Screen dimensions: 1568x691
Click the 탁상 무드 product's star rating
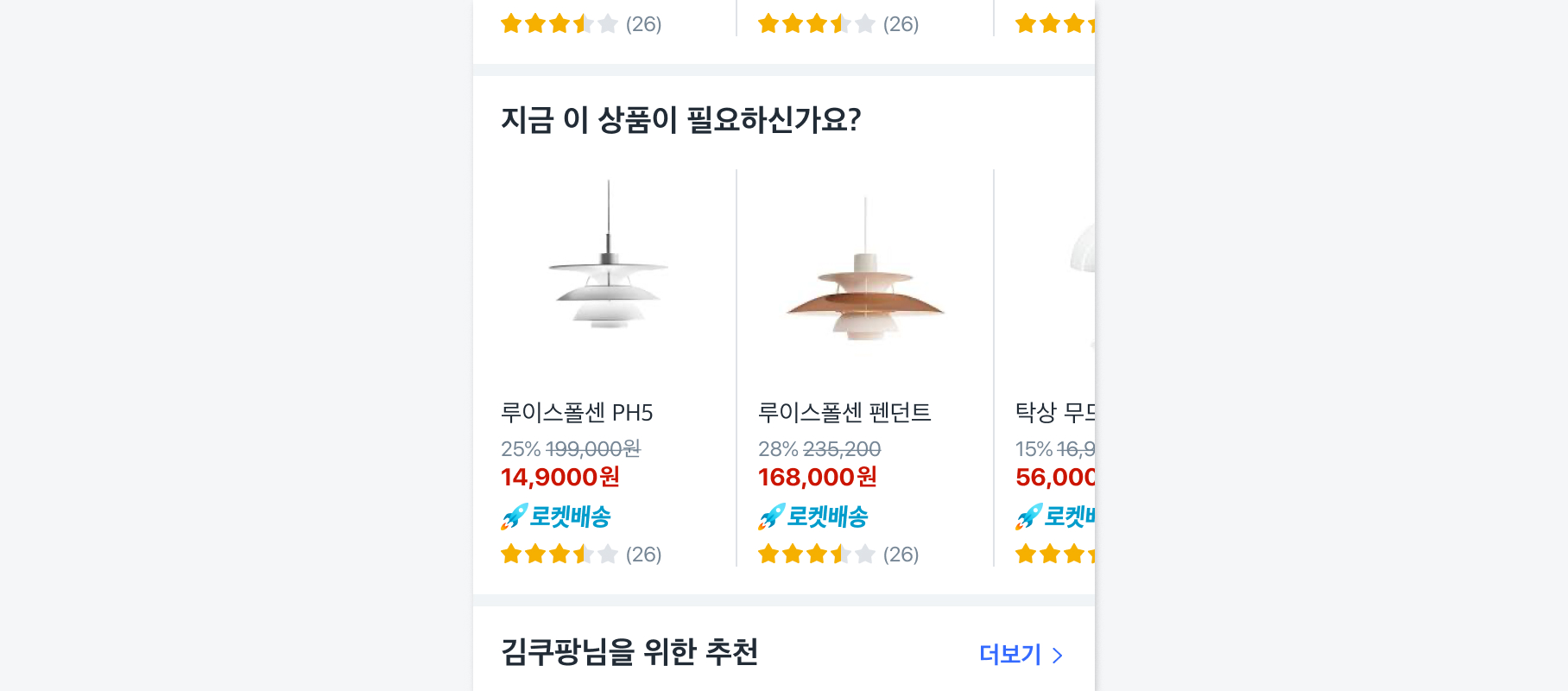pos(1055,554)
